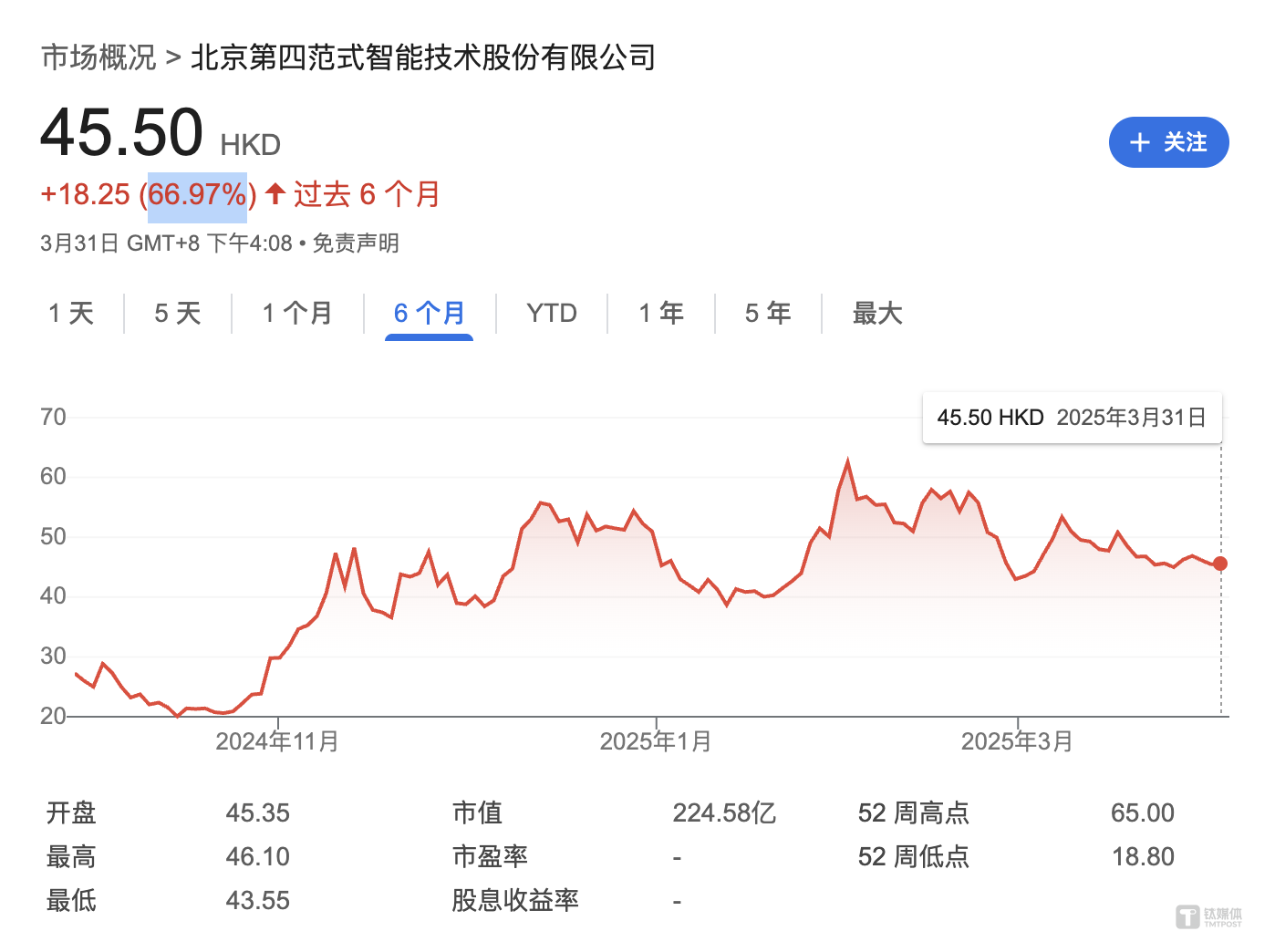Click the 52 周高点 value 65.00
This screenshot has height=952, width=1275.
click(x=1143, y=812)
